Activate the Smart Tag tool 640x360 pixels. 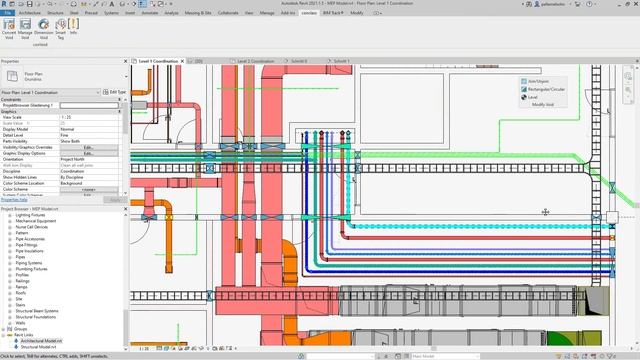pos(60,29)
